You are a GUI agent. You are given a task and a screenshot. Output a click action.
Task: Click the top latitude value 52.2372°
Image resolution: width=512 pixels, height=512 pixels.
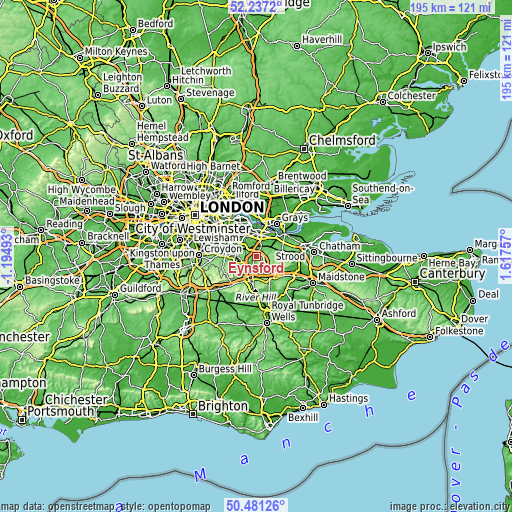[x=257, y=7]
